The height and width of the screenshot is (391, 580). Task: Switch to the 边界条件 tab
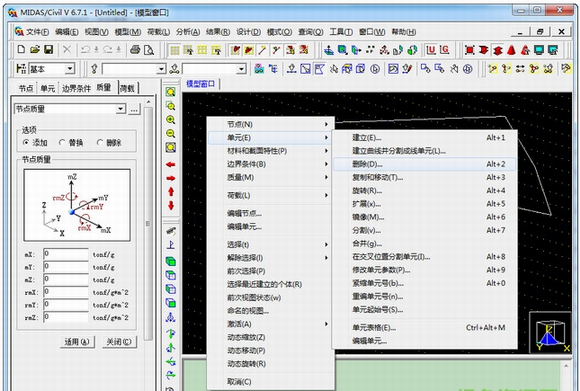pyautogui.click(x=76, y=88)
